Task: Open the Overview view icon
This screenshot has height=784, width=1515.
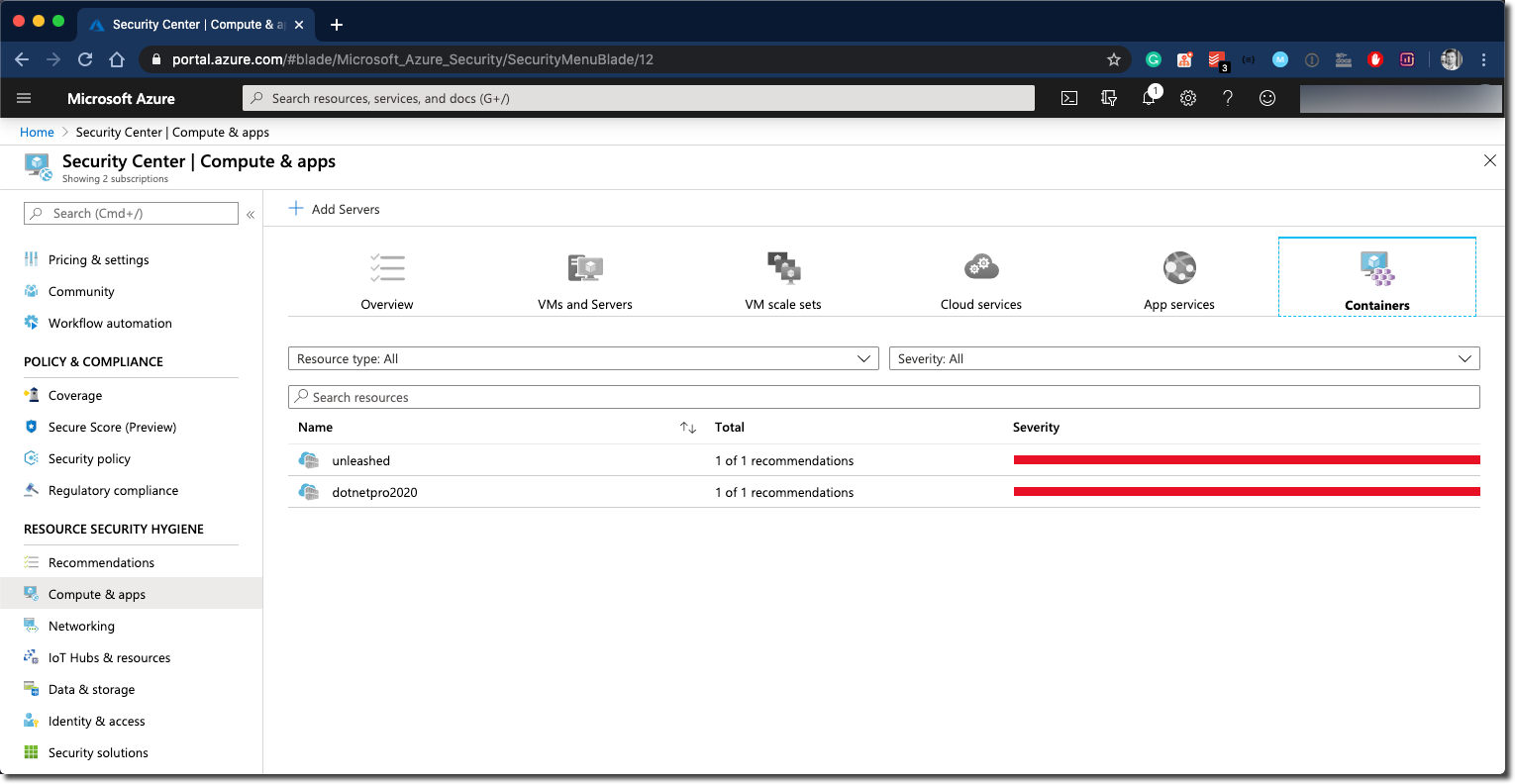Action: tap(386, 267)
